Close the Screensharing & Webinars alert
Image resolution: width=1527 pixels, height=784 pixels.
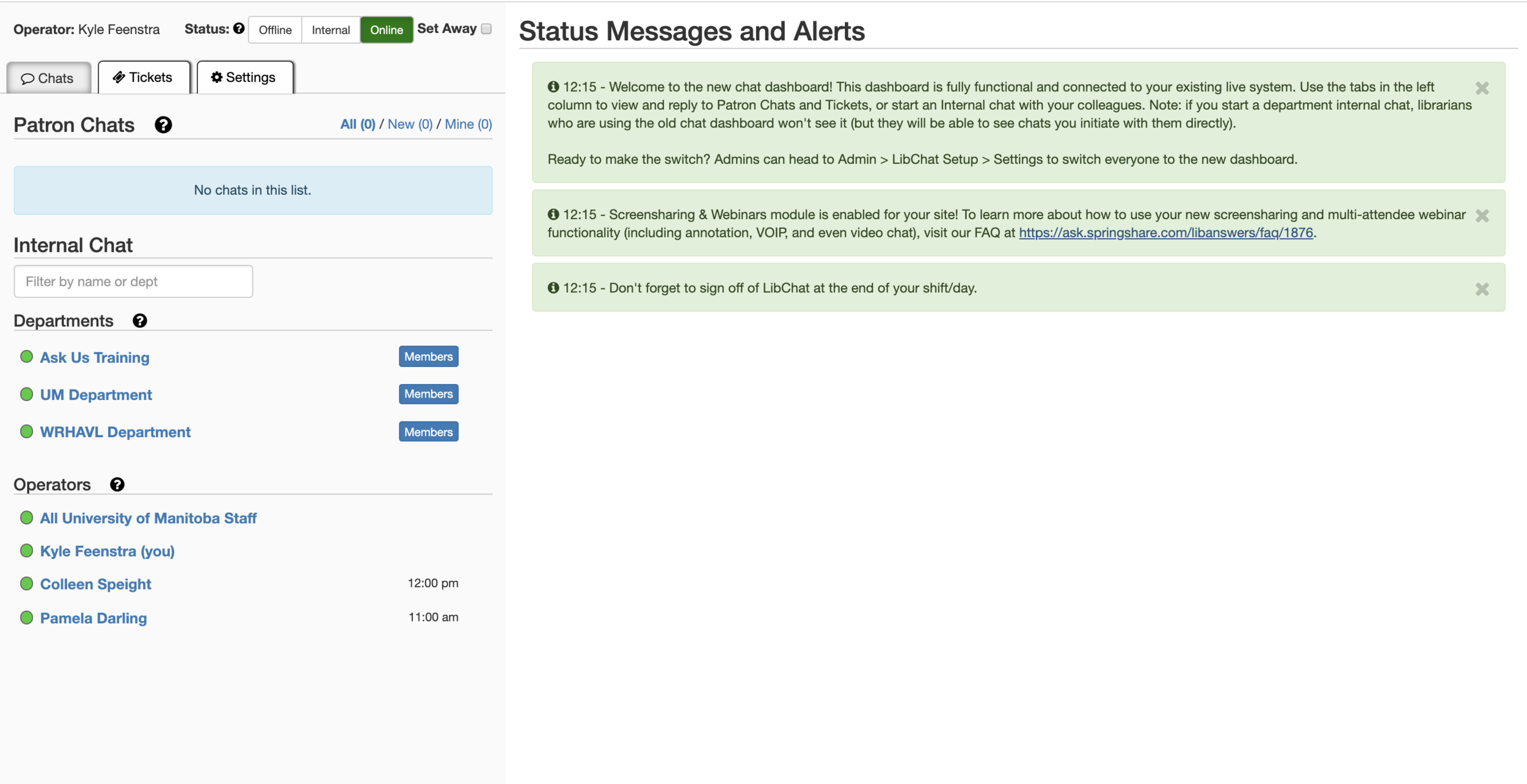1482,216
